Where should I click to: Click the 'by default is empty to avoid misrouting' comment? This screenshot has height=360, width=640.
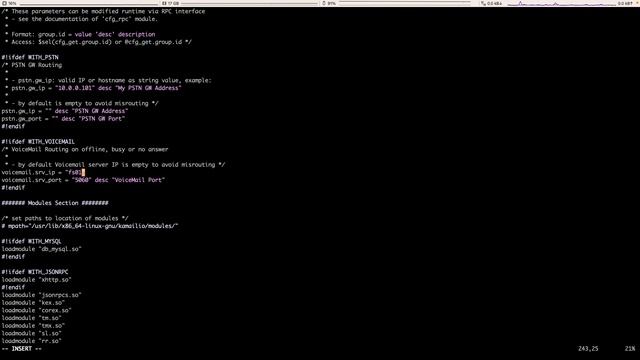(82, 103)
